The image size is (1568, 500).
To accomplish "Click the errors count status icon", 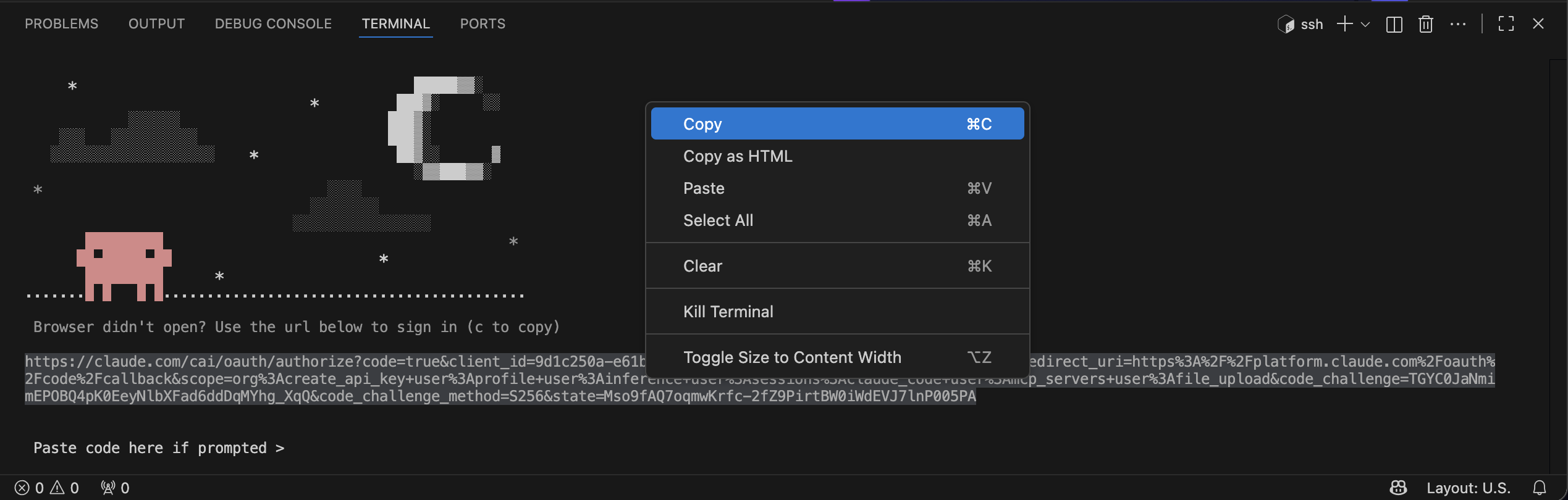I will pos(22,488).
